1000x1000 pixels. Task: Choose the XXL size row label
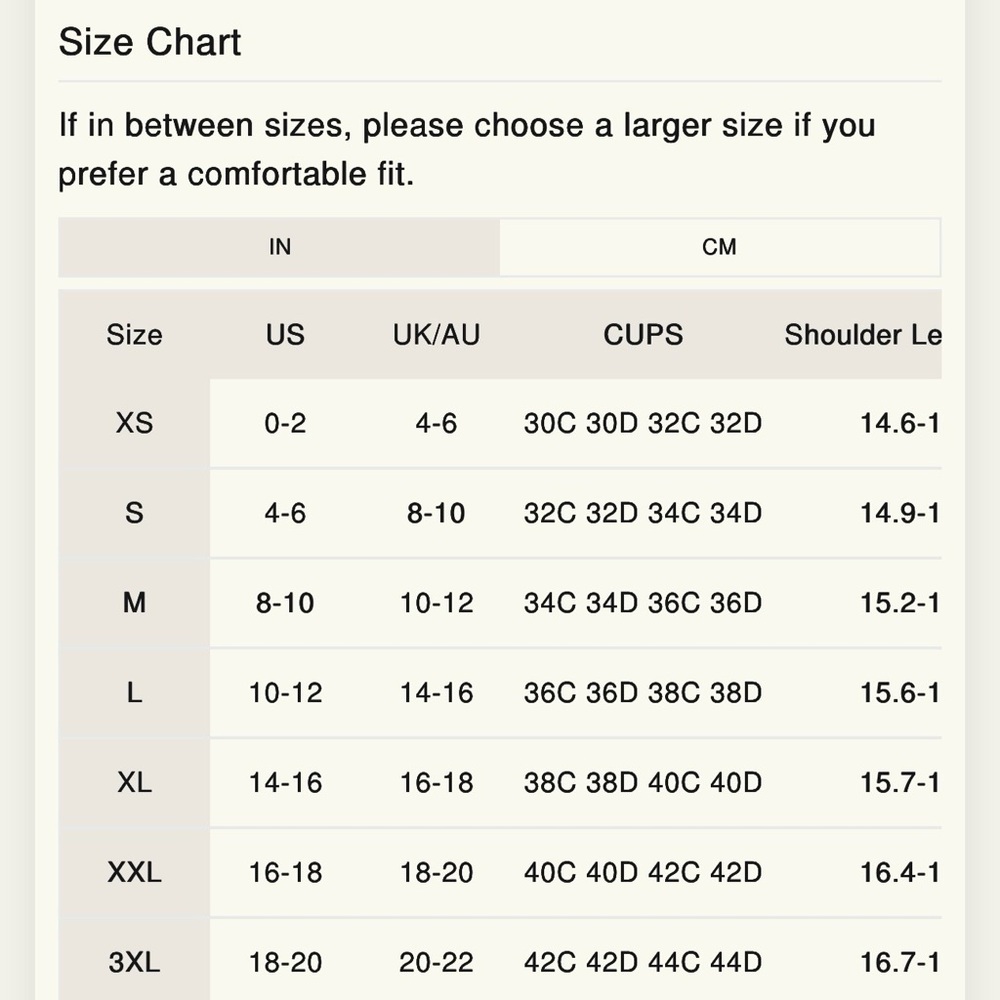pyautogui.click(x=134, y=873)
